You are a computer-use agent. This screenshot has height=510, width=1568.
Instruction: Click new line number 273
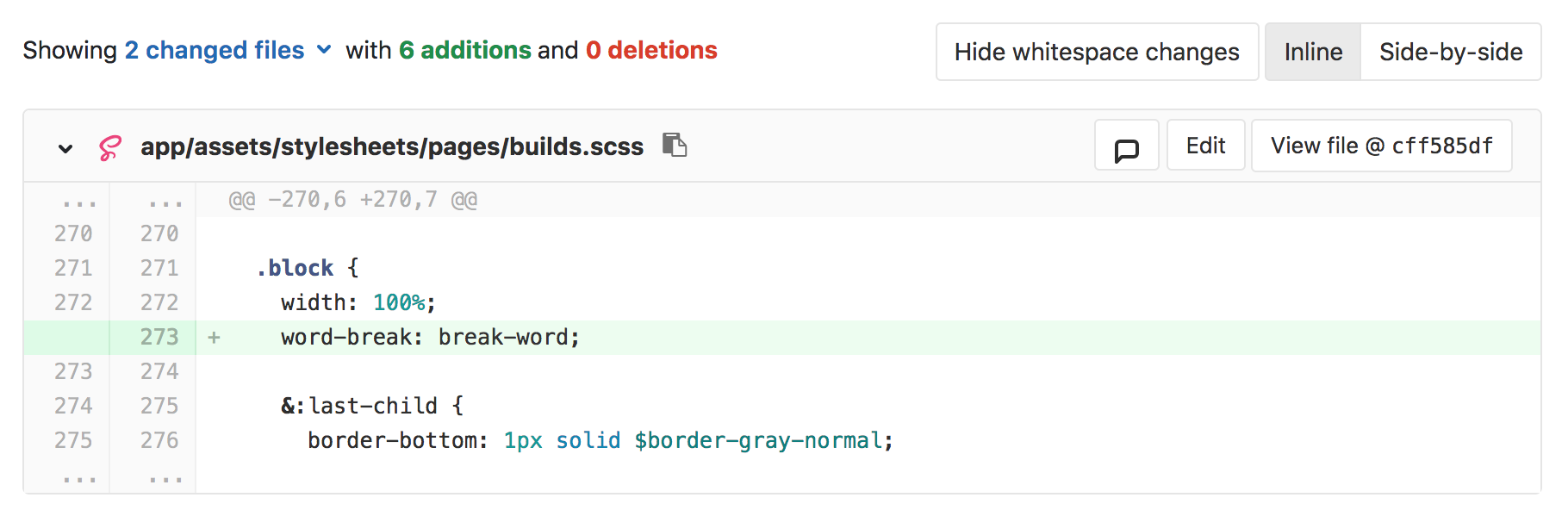pyautogui.click(x=159, y=337)
